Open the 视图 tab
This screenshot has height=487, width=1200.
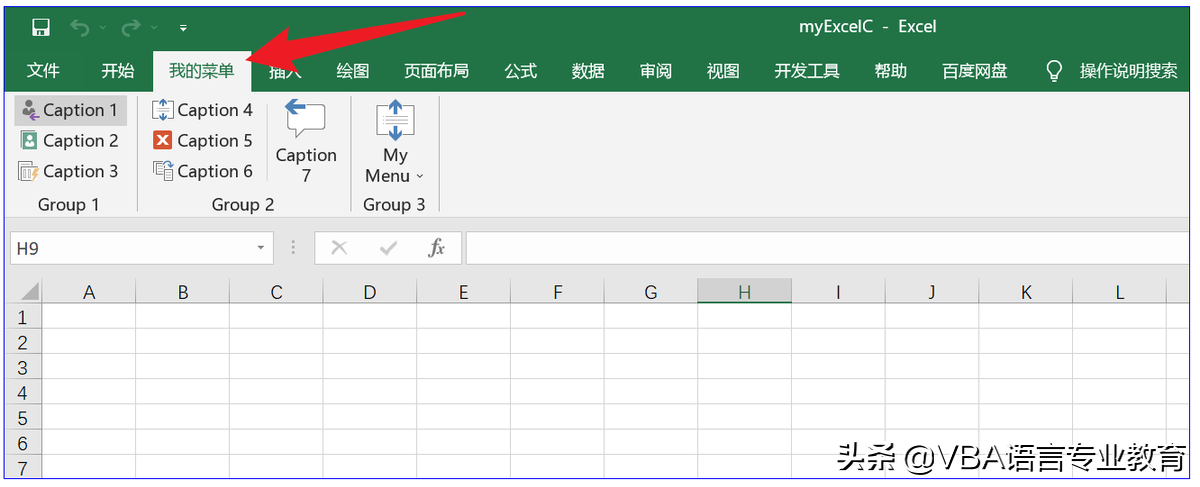click(x=723, y=71)
